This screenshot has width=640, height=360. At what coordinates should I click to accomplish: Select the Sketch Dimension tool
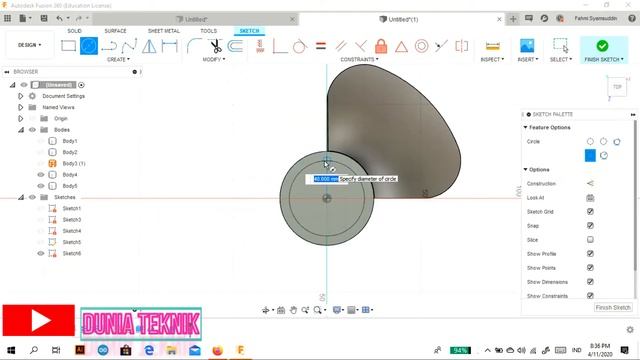pos(169,46)
